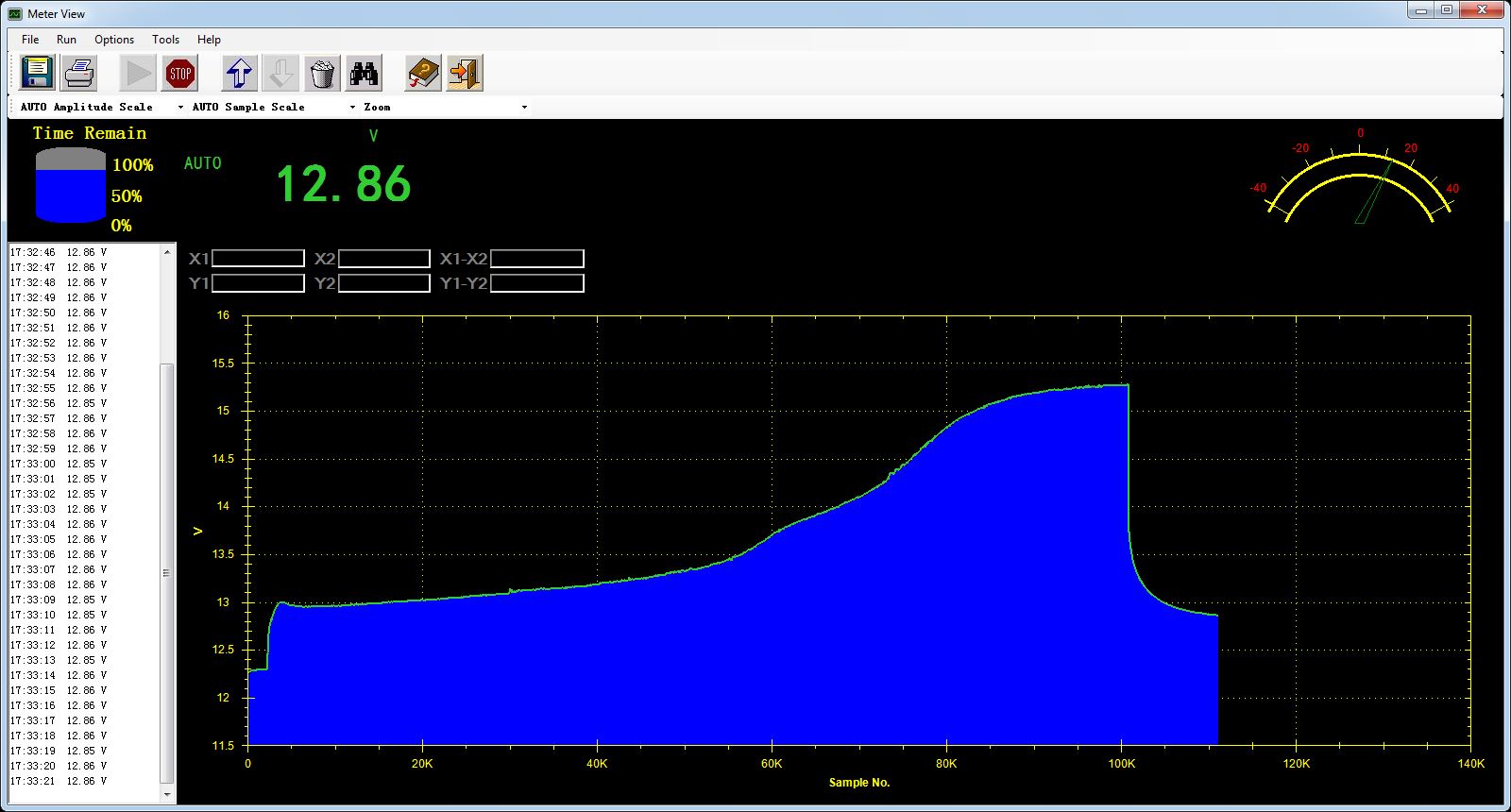Click the X1-X2 difference field
This screenshot has height=812, width=1511.
coord(537,259)
